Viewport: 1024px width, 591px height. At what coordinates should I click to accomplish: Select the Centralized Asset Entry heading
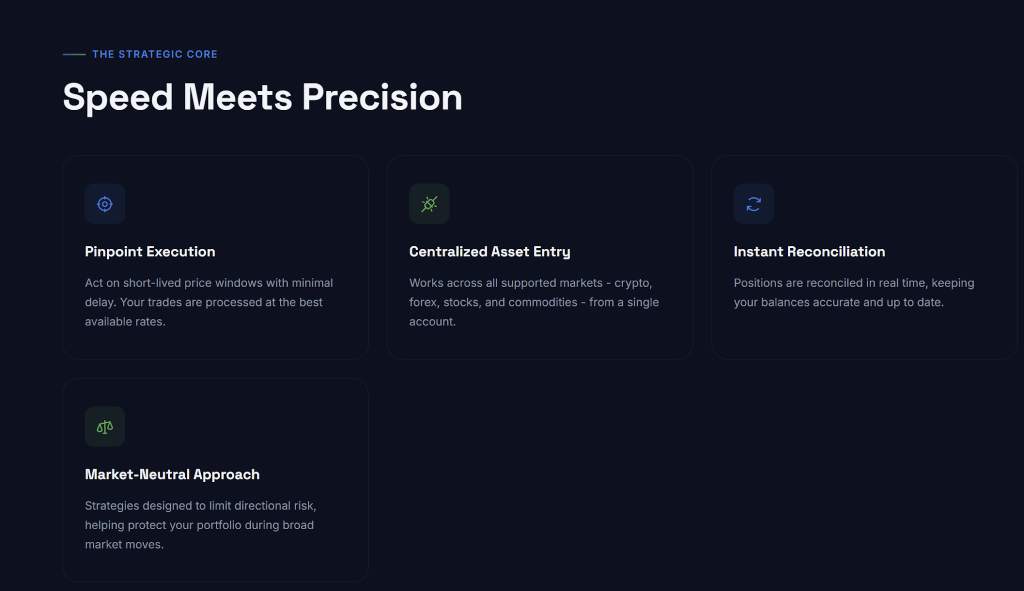[x=490, y=251]
